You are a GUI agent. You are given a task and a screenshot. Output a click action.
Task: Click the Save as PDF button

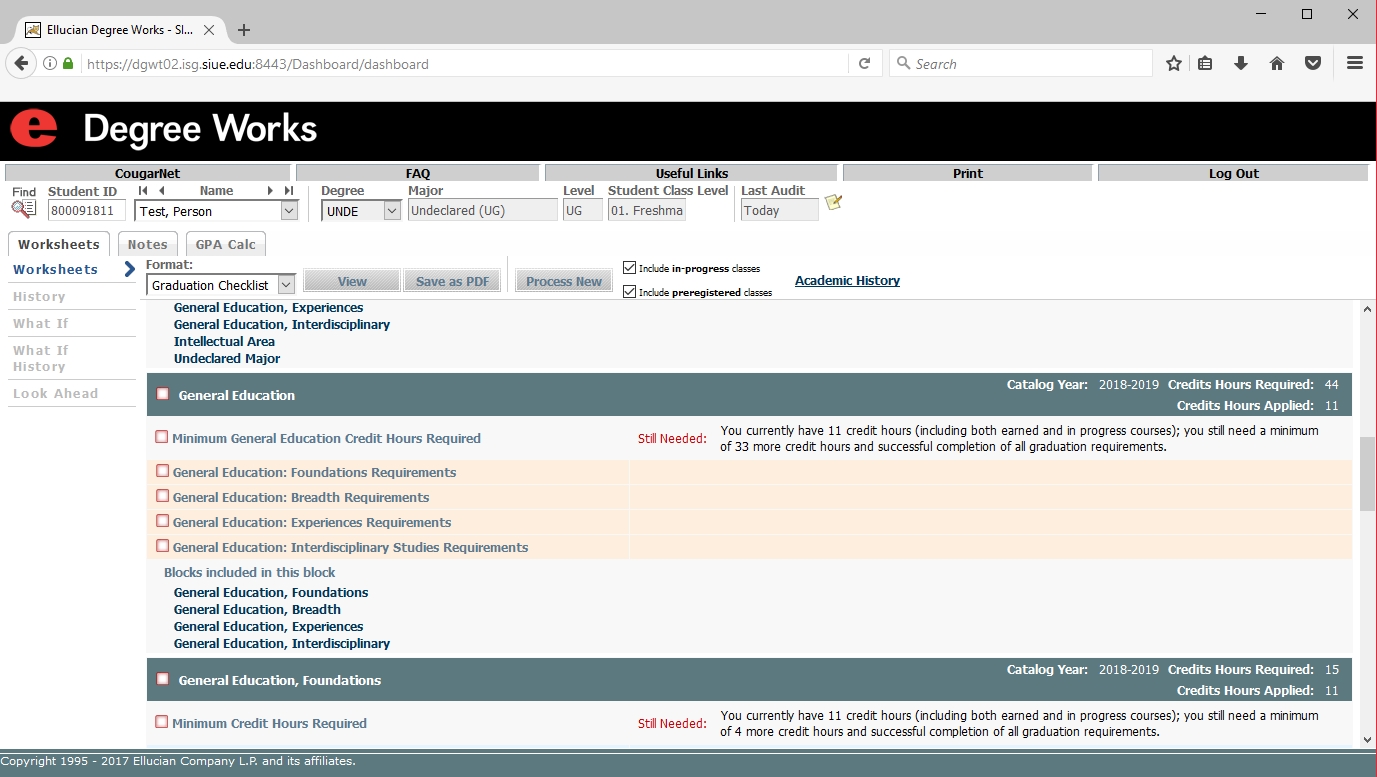point(452,281)
